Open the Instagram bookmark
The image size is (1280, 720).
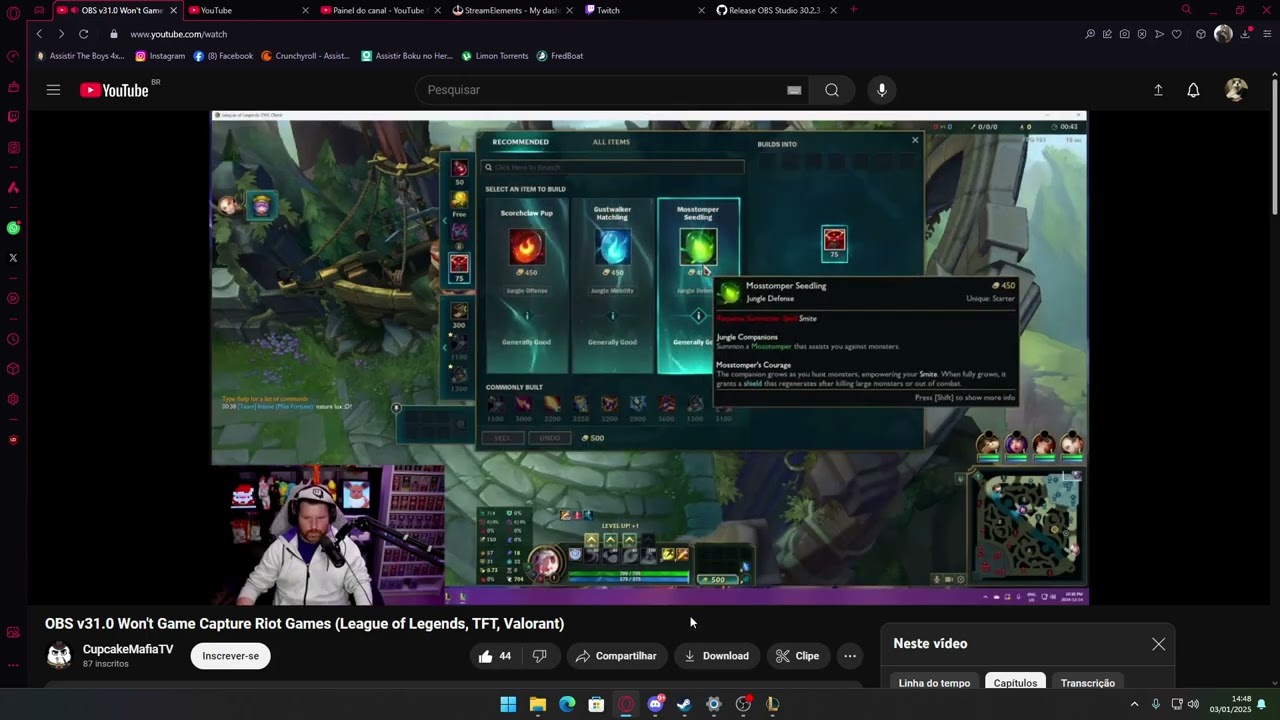tap(160, 56)
